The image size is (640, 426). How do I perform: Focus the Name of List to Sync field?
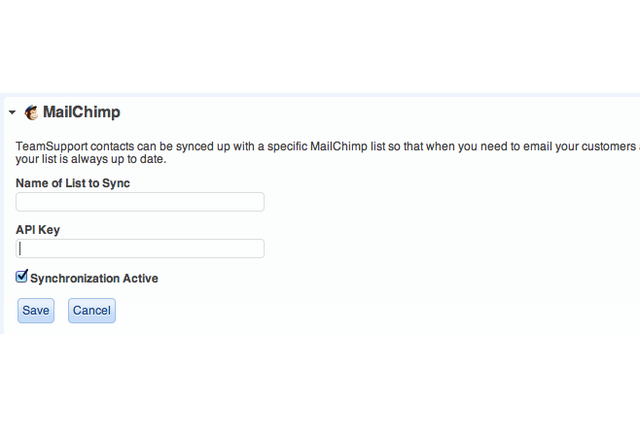click(140, 202)
